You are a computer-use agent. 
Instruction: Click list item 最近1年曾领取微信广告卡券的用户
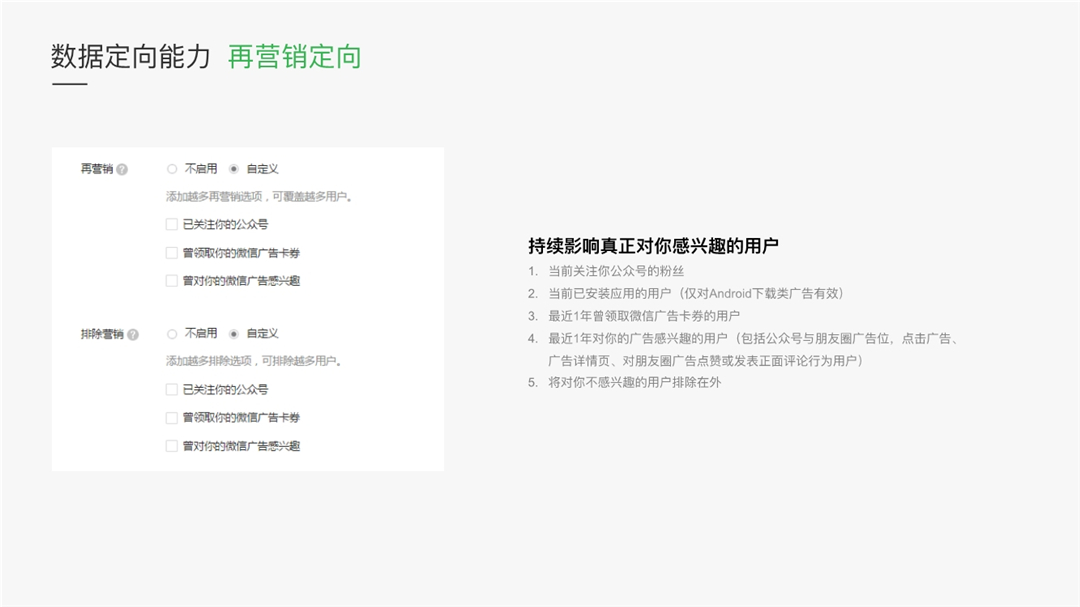[644, 316]
